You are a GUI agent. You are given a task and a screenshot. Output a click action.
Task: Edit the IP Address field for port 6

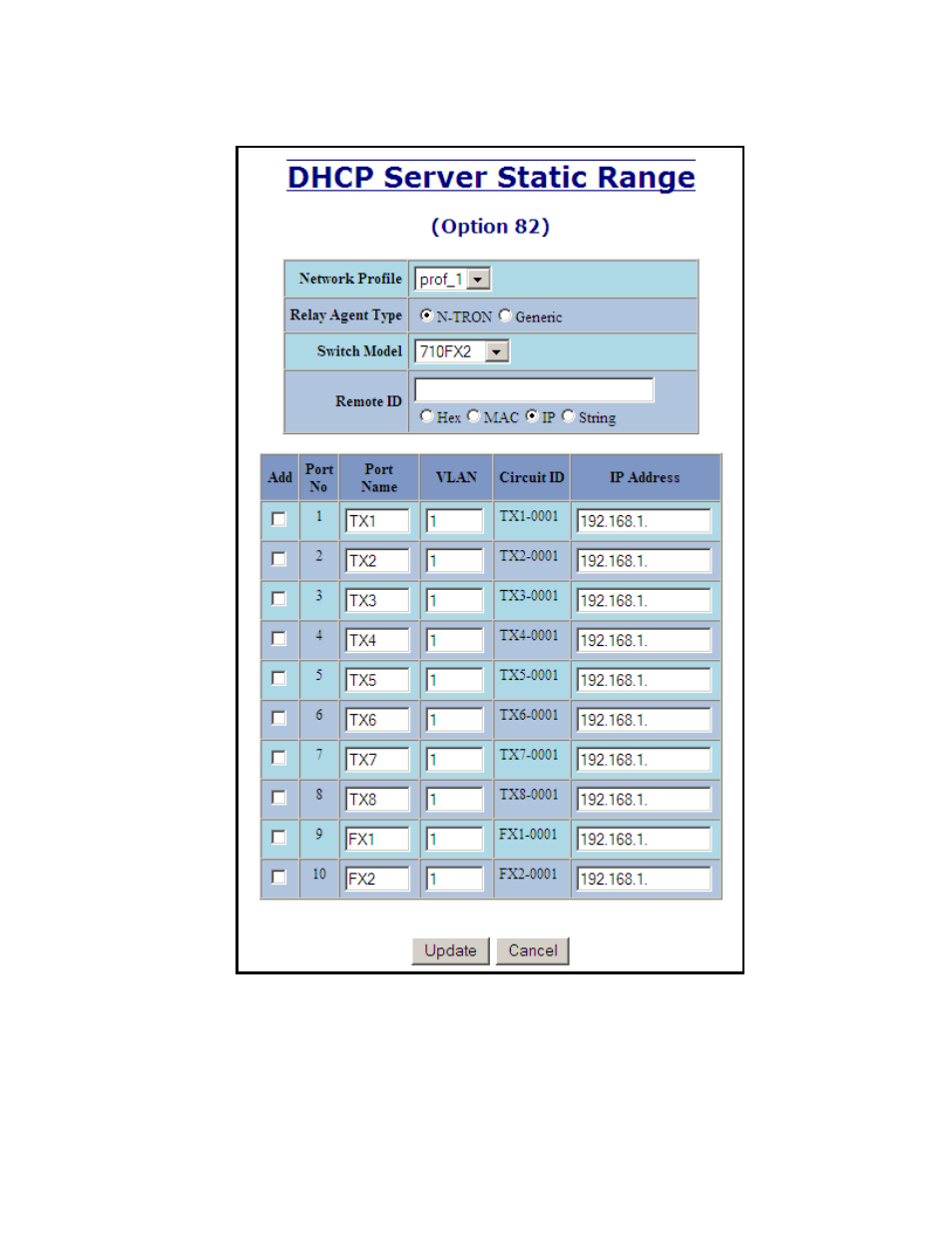click(x=644, y=720)
